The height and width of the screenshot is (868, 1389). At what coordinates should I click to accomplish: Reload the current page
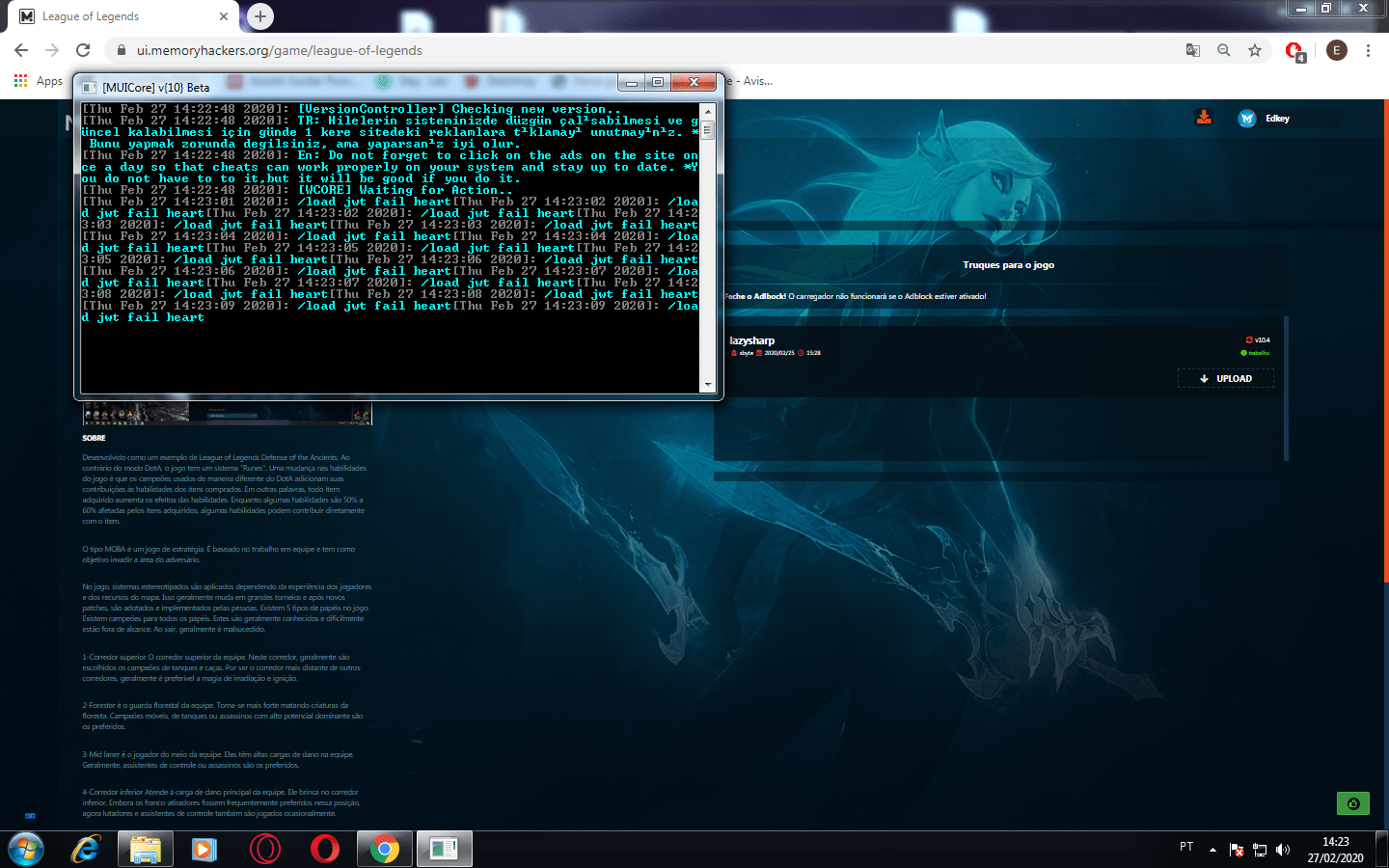click(83, 50)
